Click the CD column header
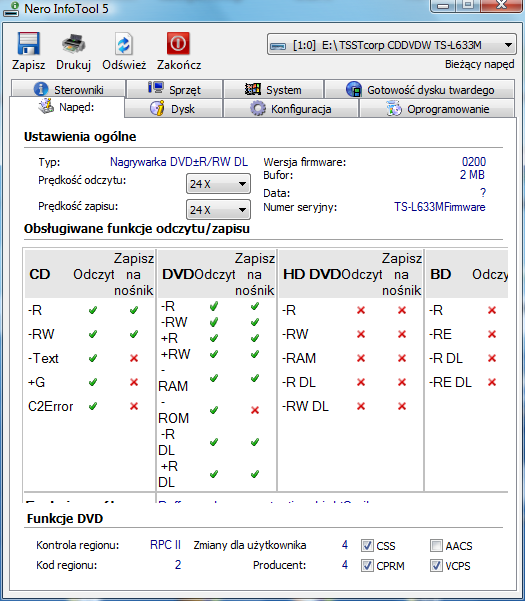The height and width of the screenshot is (601, 525). [x=40, y=274]
